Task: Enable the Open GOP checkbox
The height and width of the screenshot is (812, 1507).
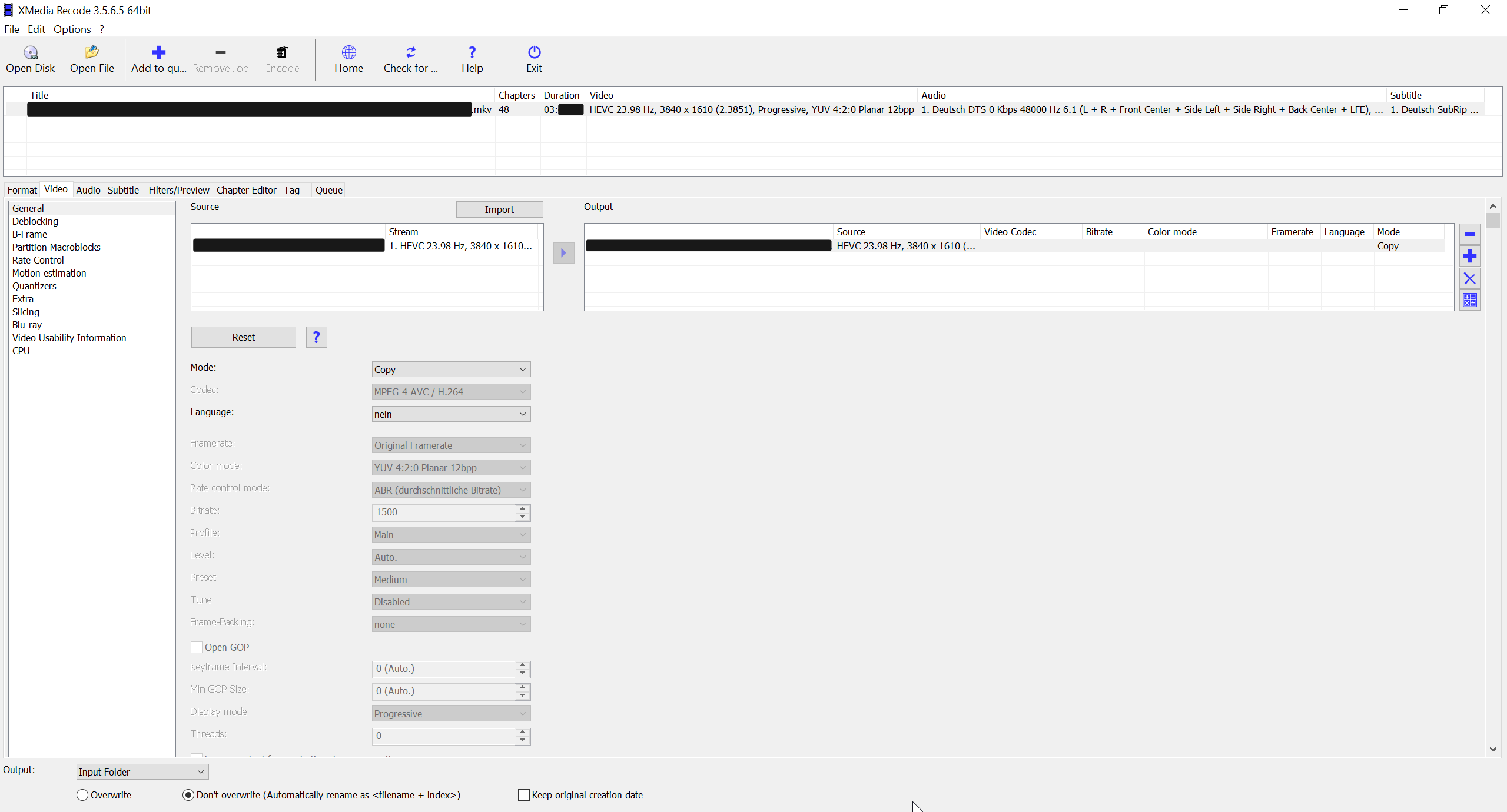Action: (x=197, y=647)
